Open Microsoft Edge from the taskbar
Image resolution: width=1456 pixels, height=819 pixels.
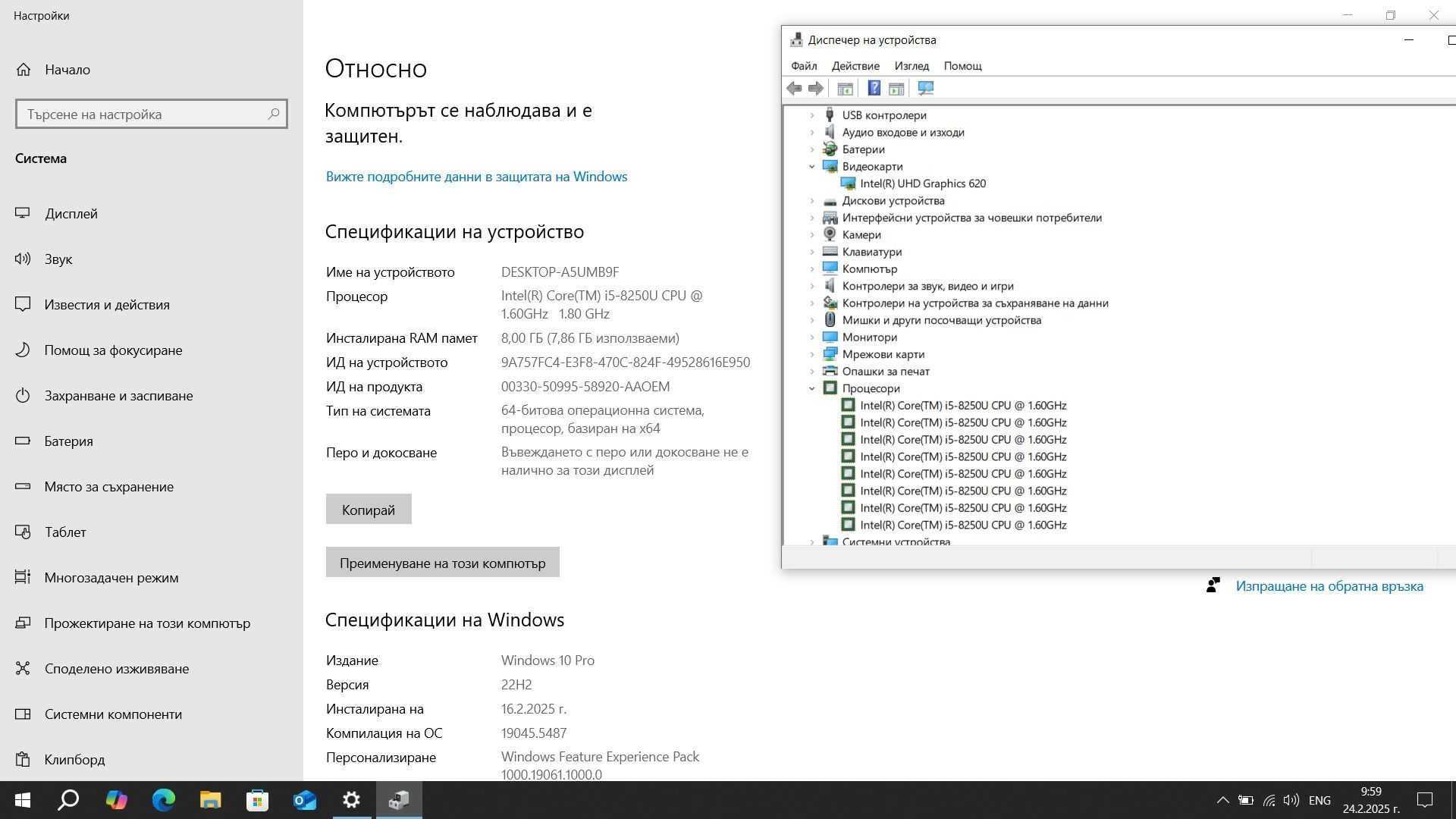tap(163, 800)
